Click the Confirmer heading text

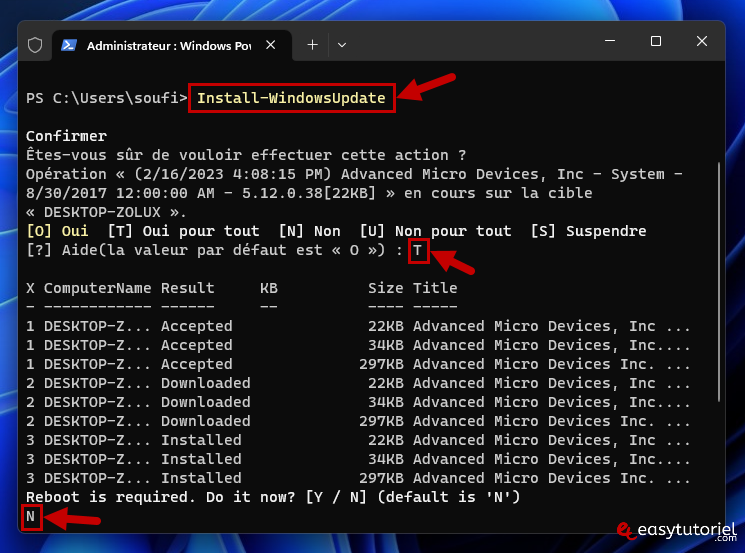[66, 136]
